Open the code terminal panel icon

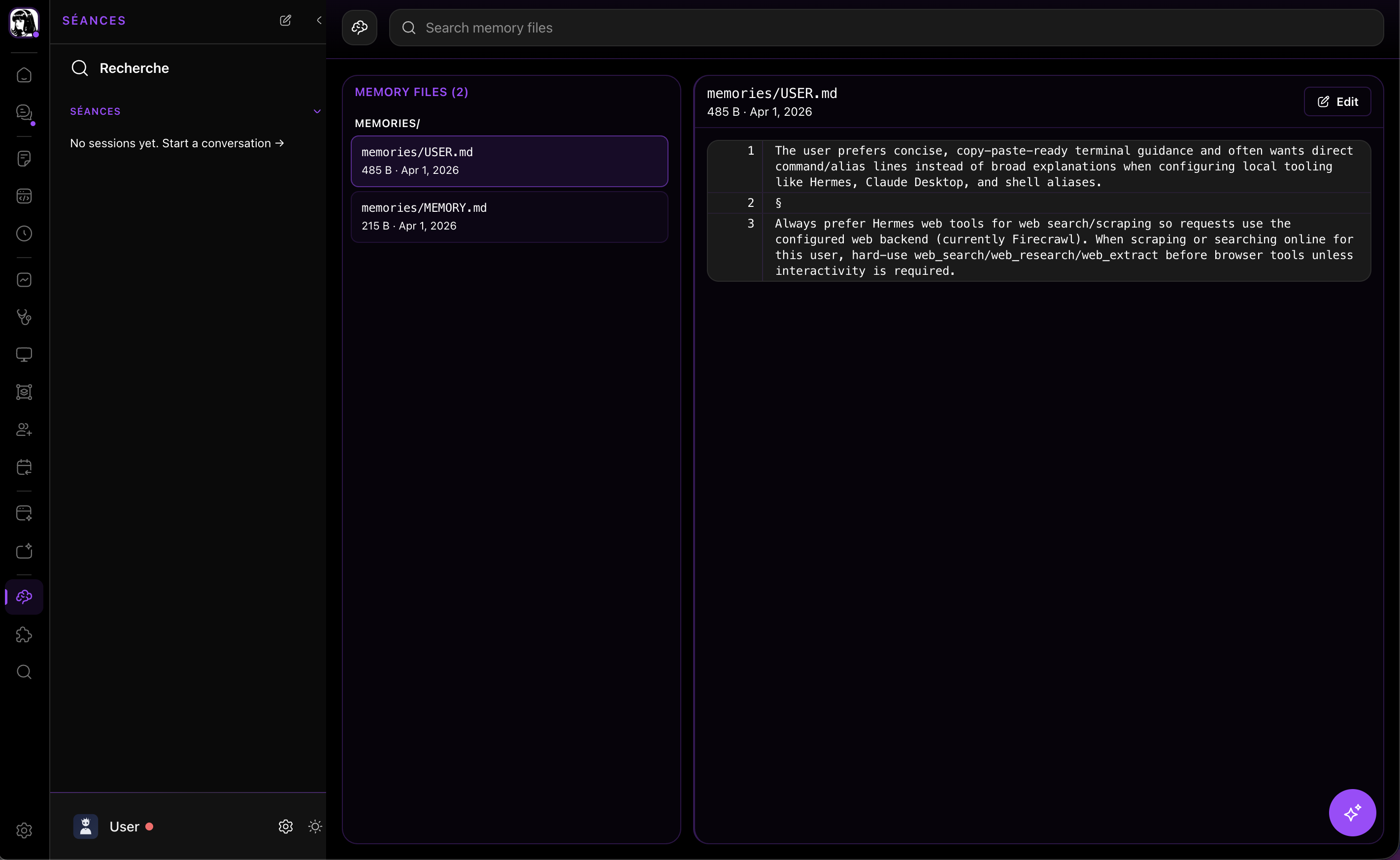point(24,196)
